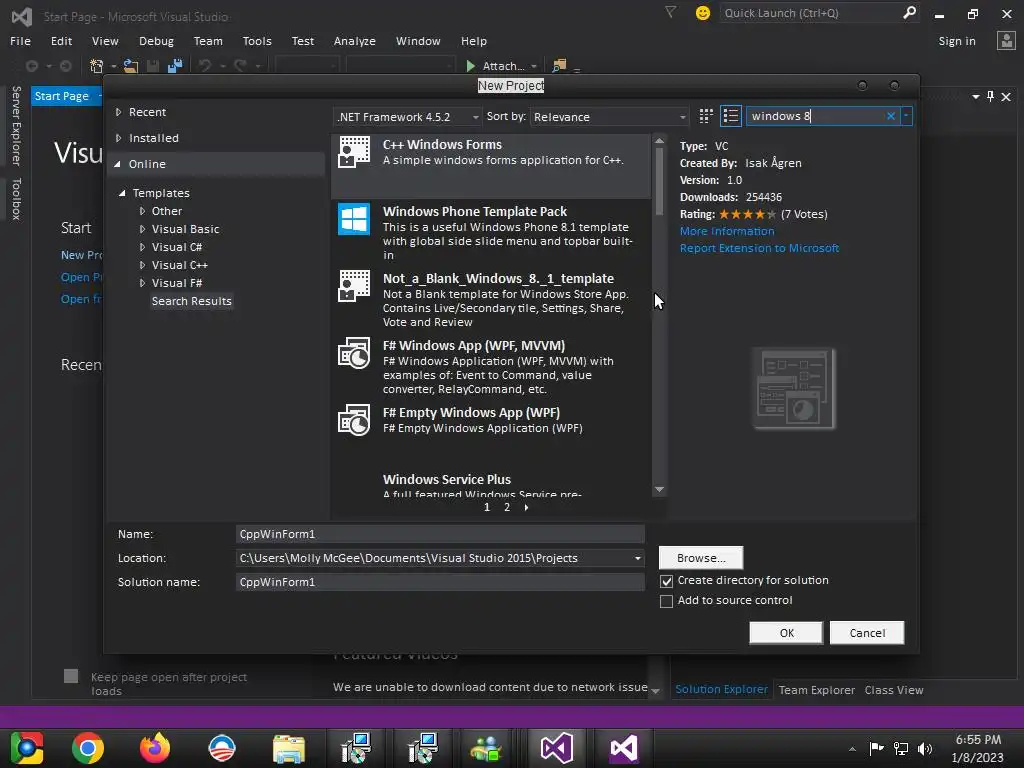Click the account avatar icon near Sign in
The image size is (1024, 768).
[1006, 40]
